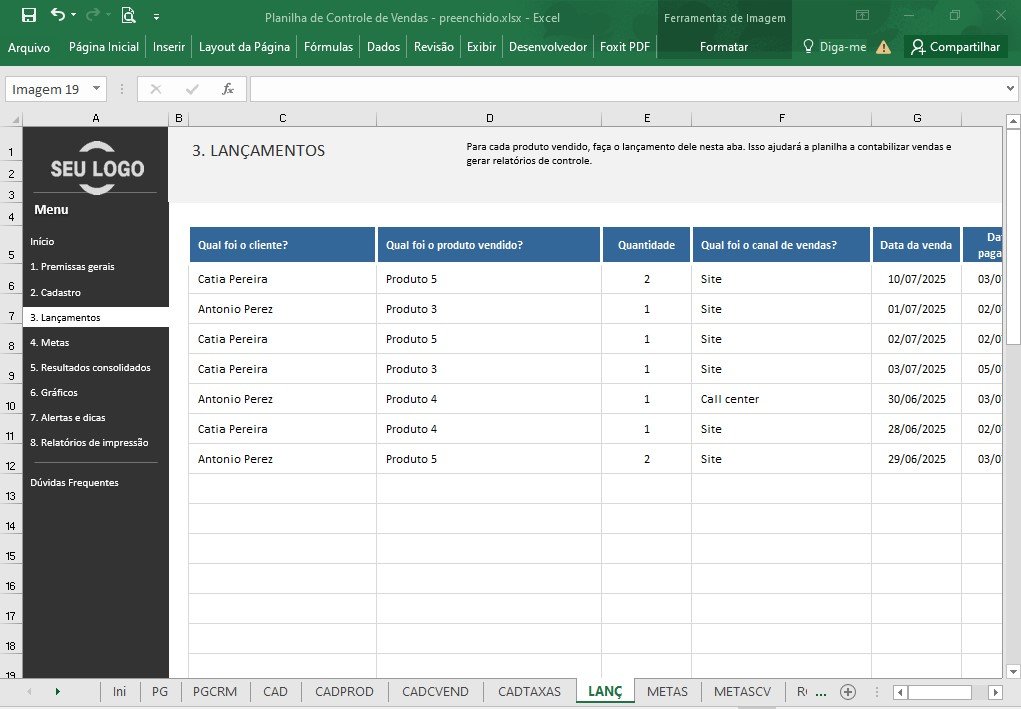Image resolution: width=1021 pixels, height=709 pixels.
Task: Switch to the METAS sheet tab
Action: [x=667, y=691]
